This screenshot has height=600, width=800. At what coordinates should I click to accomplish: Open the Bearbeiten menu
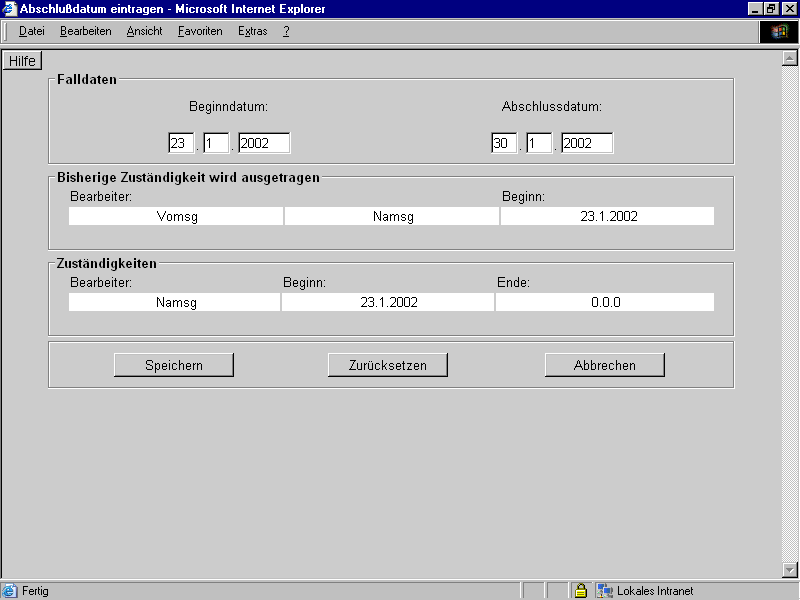click(x=85, y=31)
